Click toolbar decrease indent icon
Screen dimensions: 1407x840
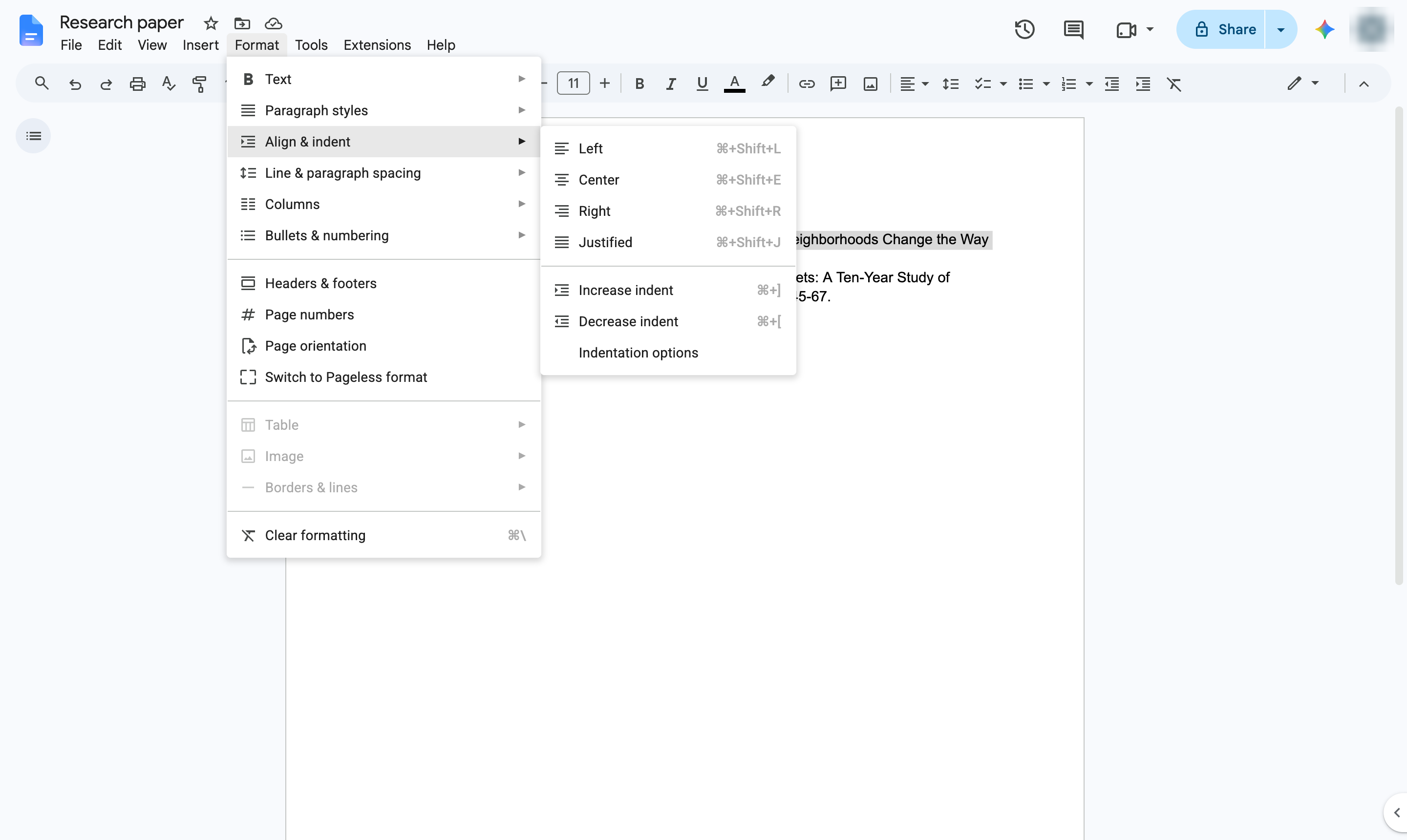point(1111,84)
